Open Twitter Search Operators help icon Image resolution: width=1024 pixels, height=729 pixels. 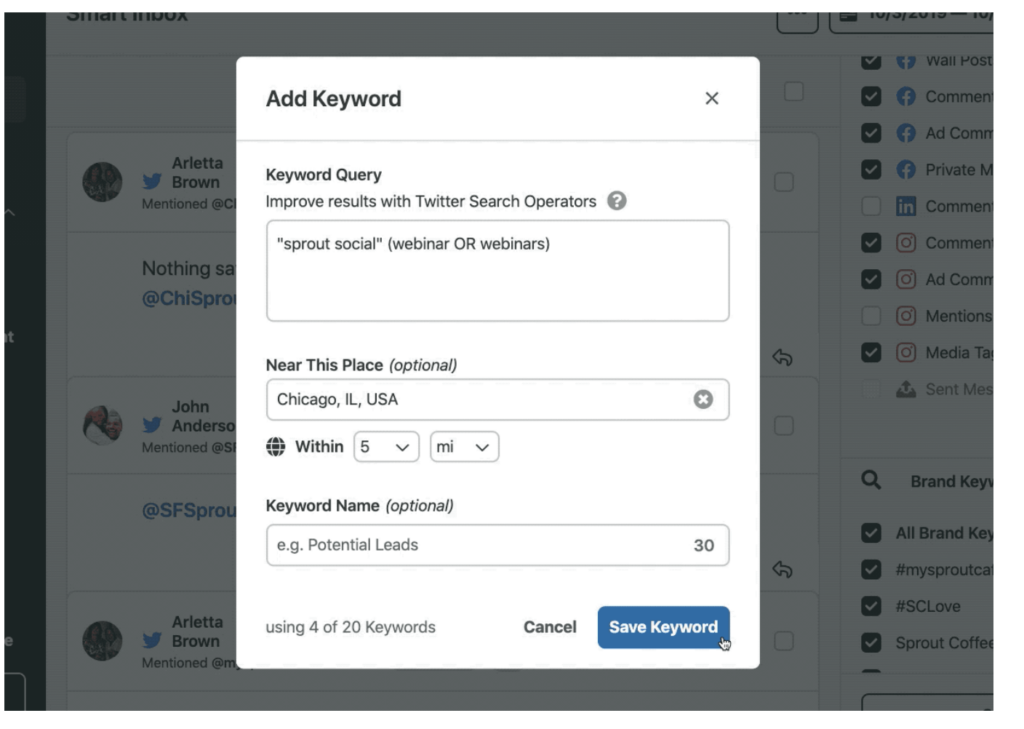pyautogui.click(x=616, y=201)
